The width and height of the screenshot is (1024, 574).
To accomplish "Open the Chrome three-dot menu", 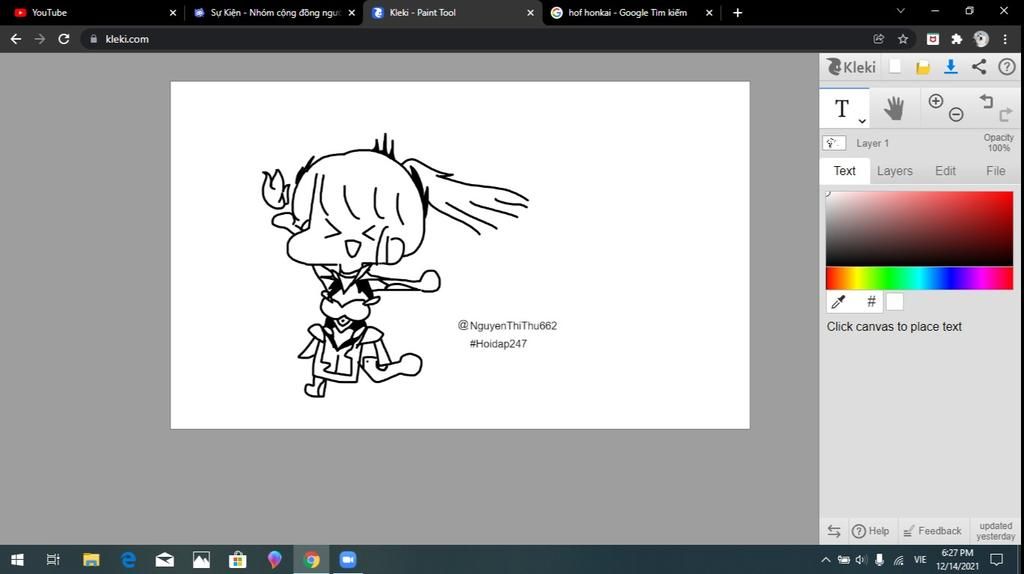I will (1005, 39).
